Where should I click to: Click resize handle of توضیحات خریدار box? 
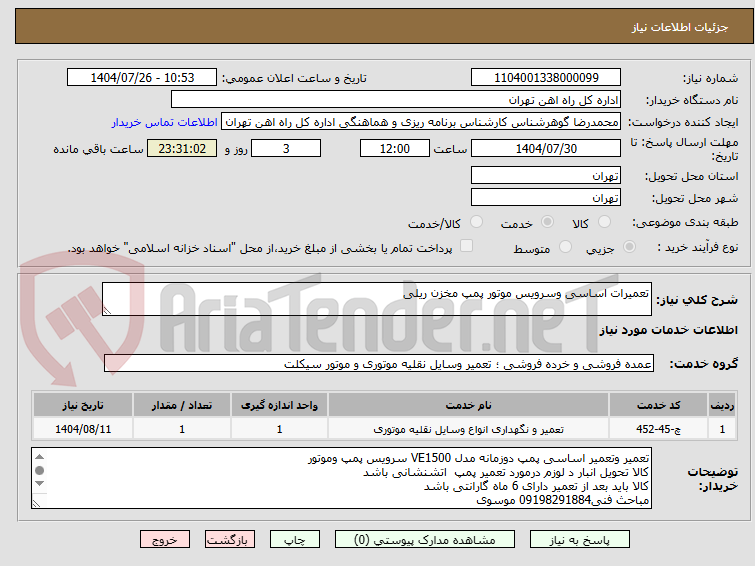pos(37,503)
